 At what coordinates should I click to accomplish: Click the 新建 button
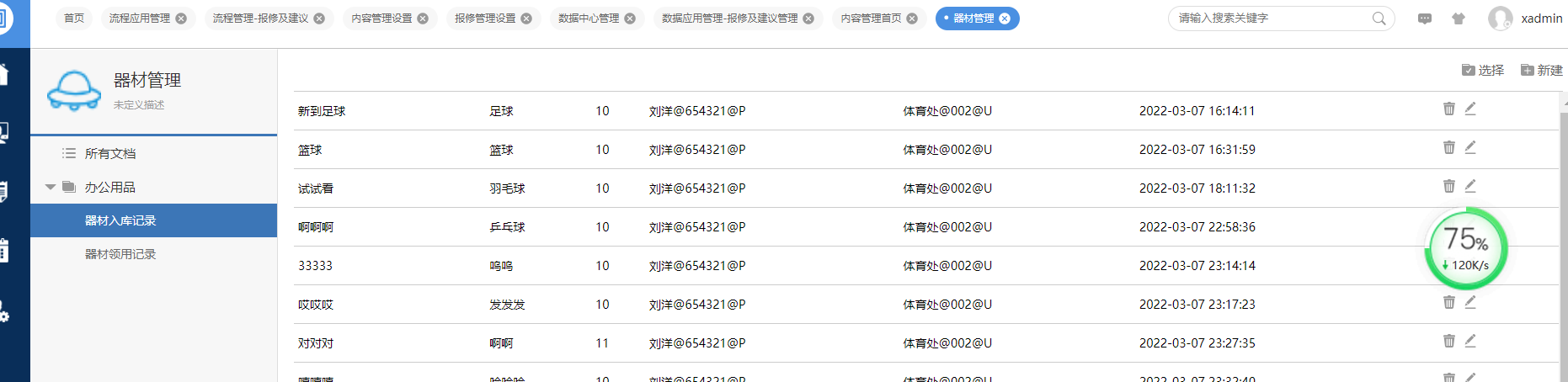[1541, 71]
